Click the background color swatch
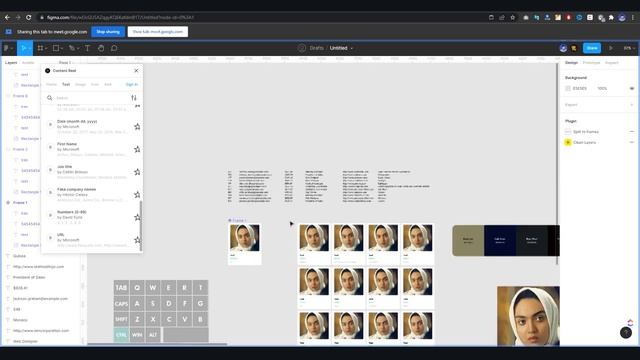 pyautogui.click(x=568, y=89)
